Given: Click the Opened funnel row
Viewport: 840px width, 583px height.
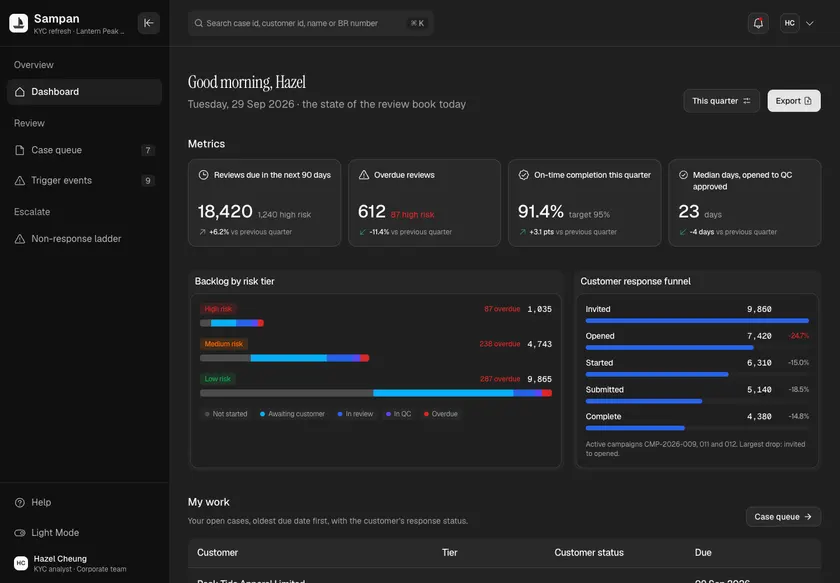Looking at the screenshot, I should tap(697, 341).
